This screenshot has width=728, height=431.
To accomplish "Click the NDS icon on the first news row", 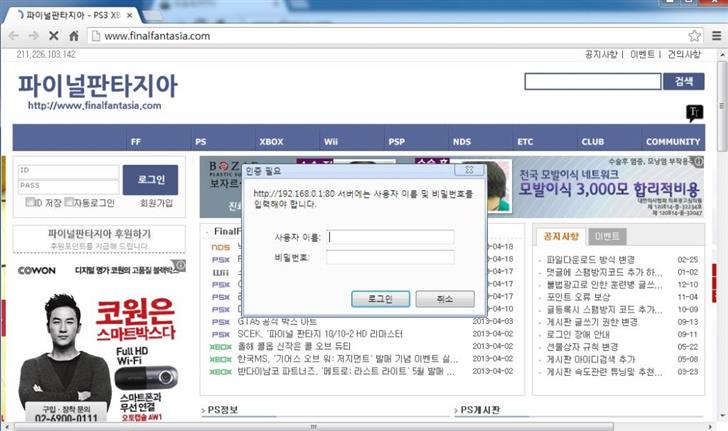I will [x=221, y=247].
